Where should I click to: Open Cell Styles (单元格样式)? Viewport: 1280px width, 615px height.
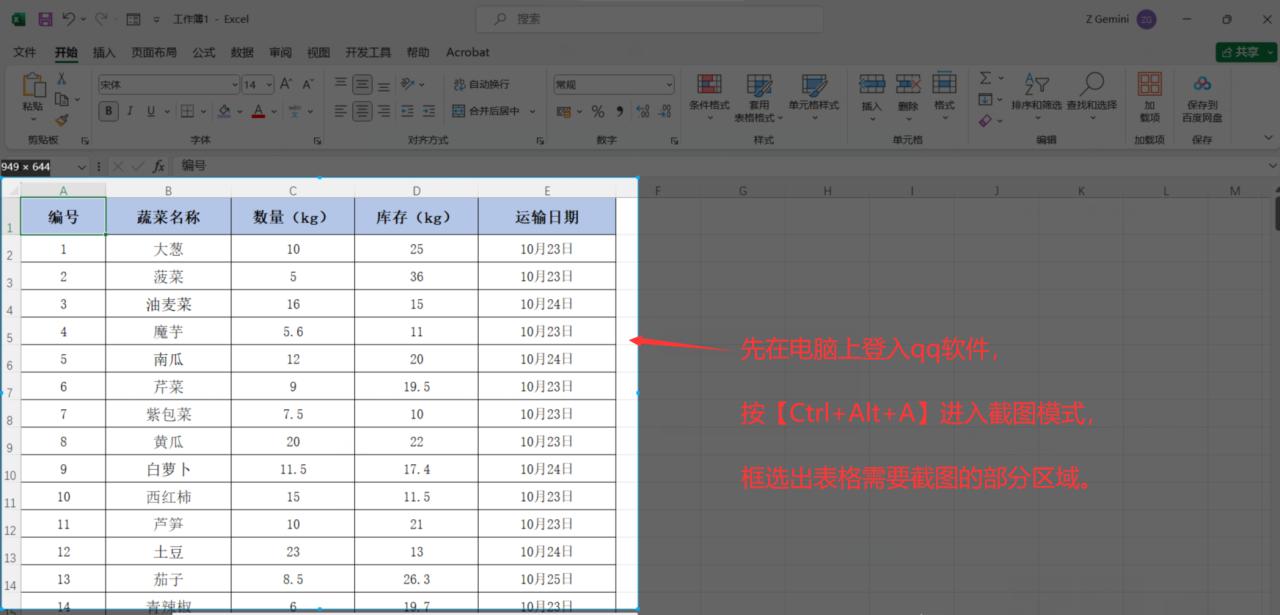pyautogui.click(x=813, y=96)
